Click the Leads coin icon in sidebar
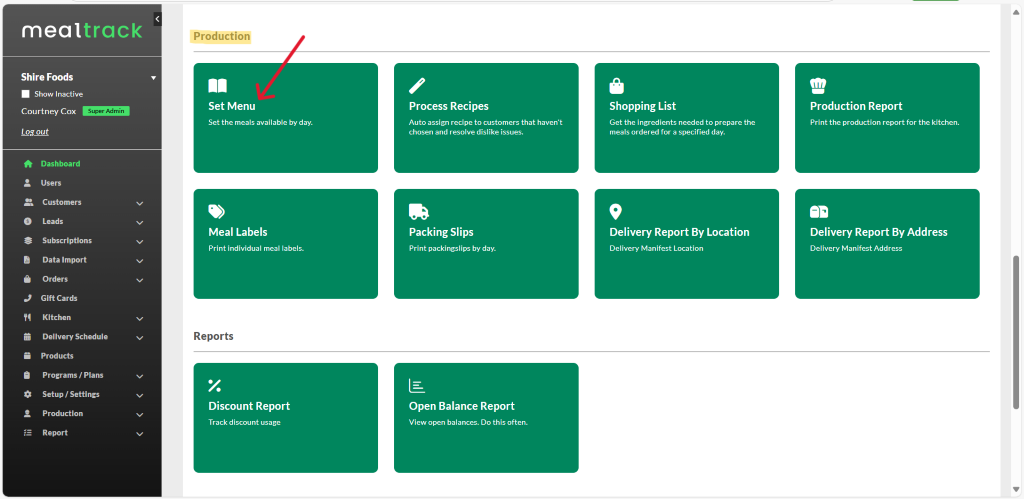This screenshot has height=499, width=1024. coord(27,221)
